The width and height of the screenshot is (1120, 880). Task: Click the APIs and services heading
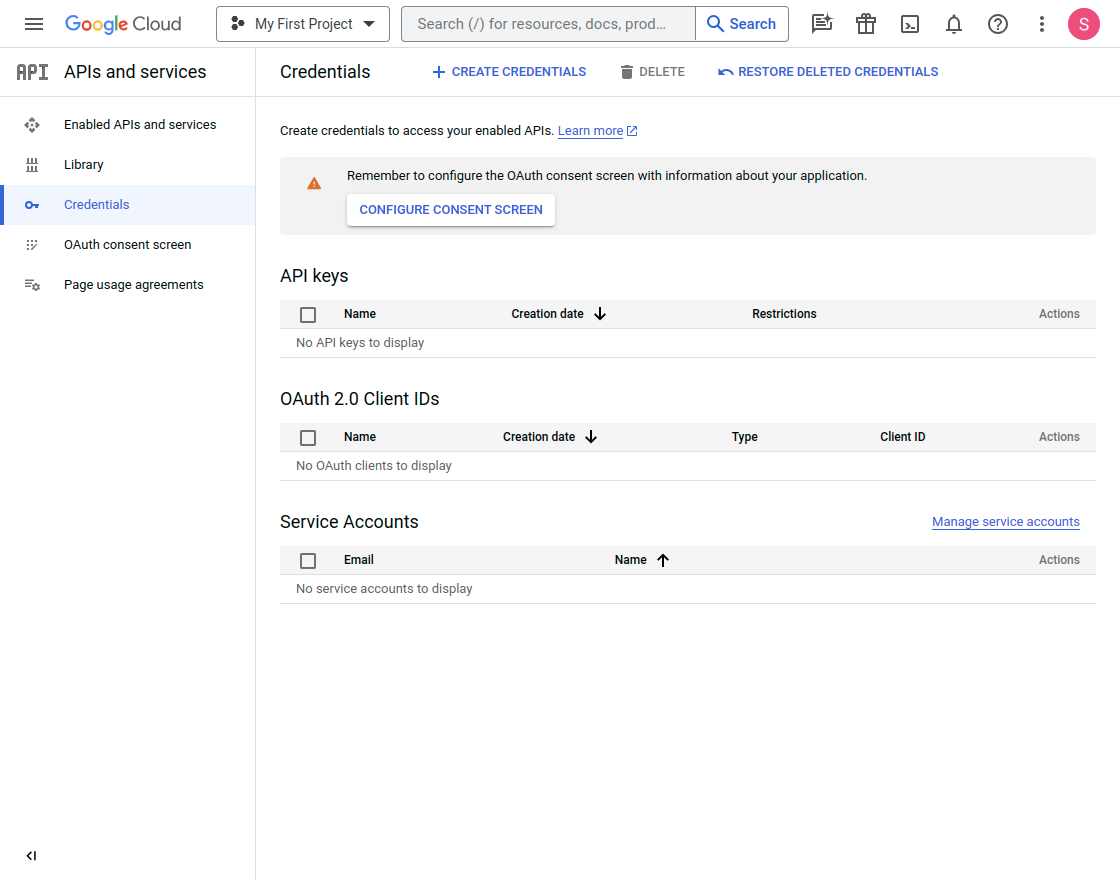point(135,72)
